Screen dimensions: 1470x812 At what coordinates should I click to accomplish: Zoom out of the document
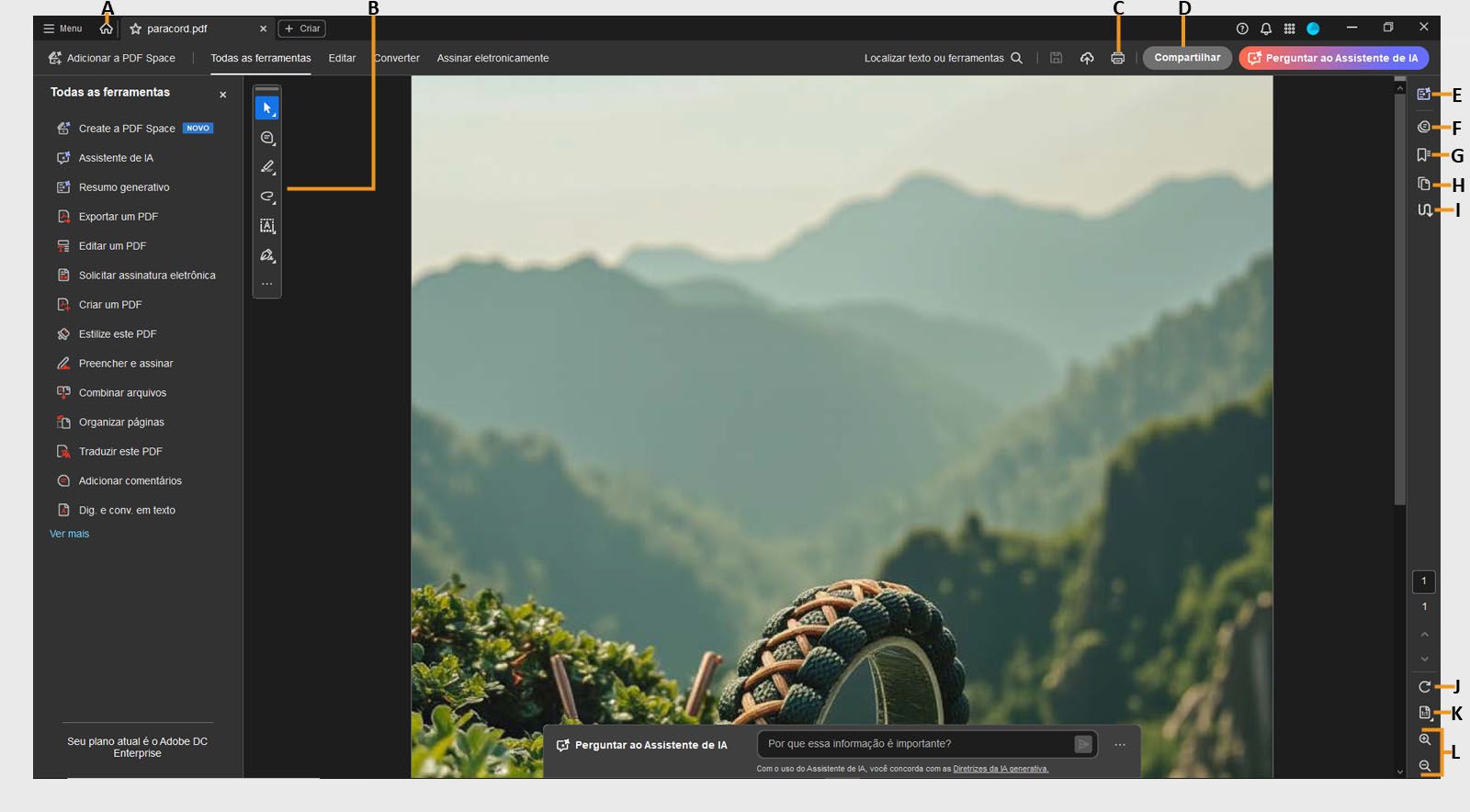pos(1425,765)
